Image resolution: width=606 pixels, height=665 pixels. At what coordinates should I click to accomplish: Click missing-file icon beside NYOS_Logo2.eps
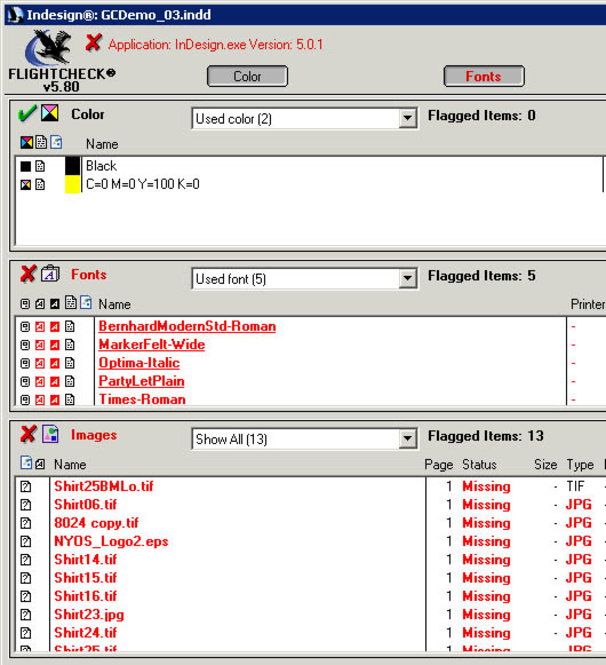pos(26,542)
